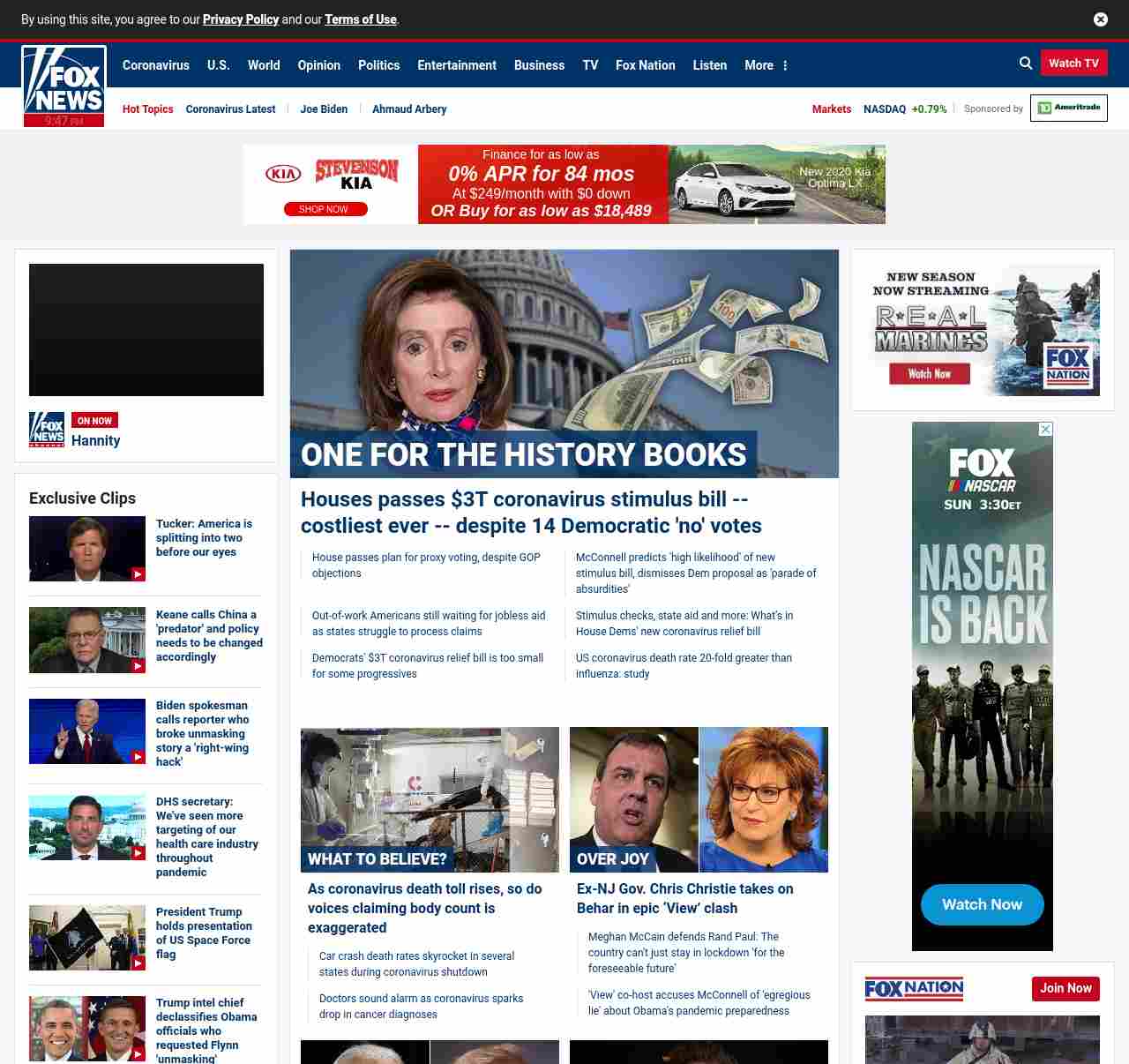Click the small Fox News channel icon by Hannity

coord(47,430)
